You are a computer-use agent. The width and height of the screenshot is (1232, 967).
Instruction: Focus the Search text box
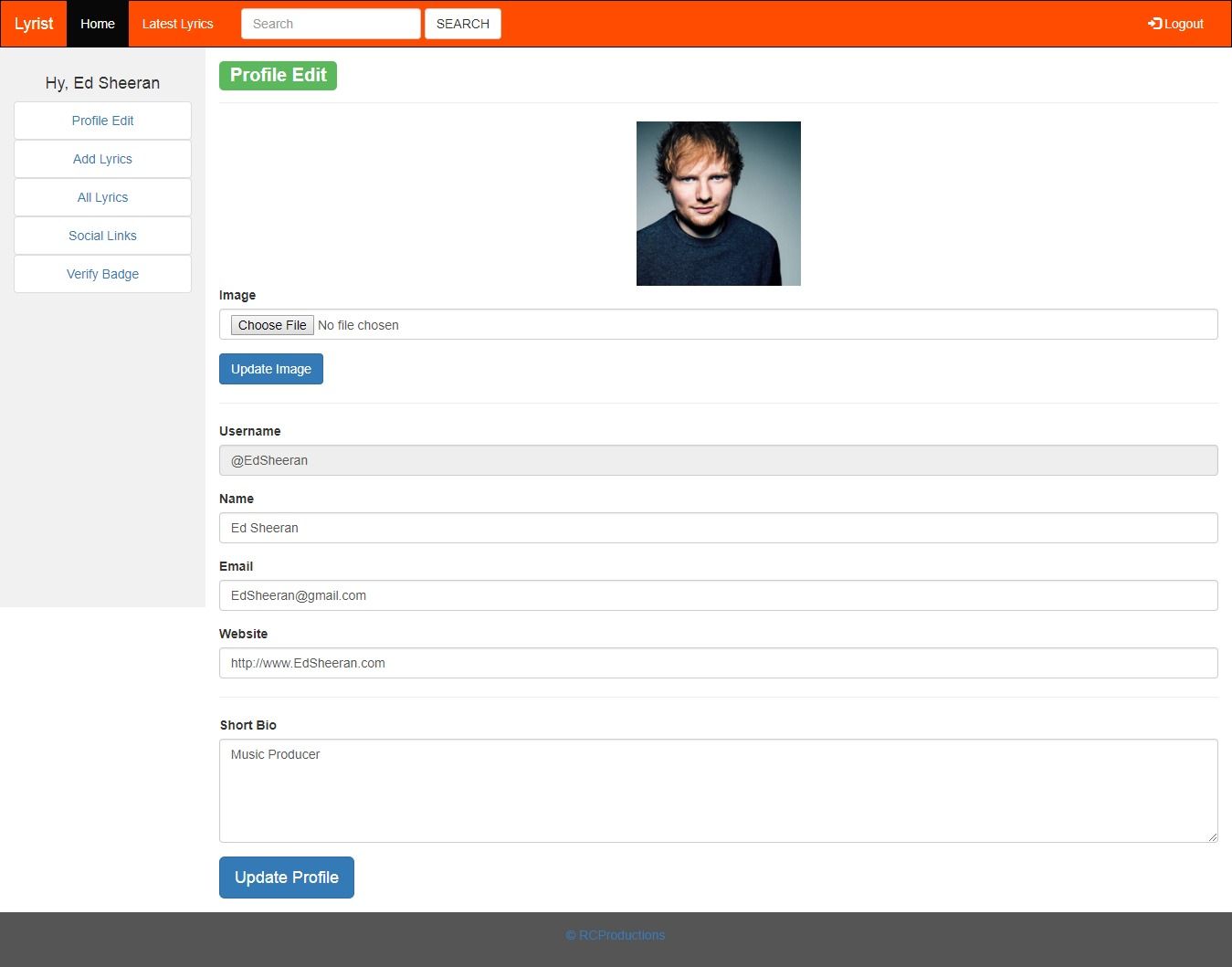point(331,24)
